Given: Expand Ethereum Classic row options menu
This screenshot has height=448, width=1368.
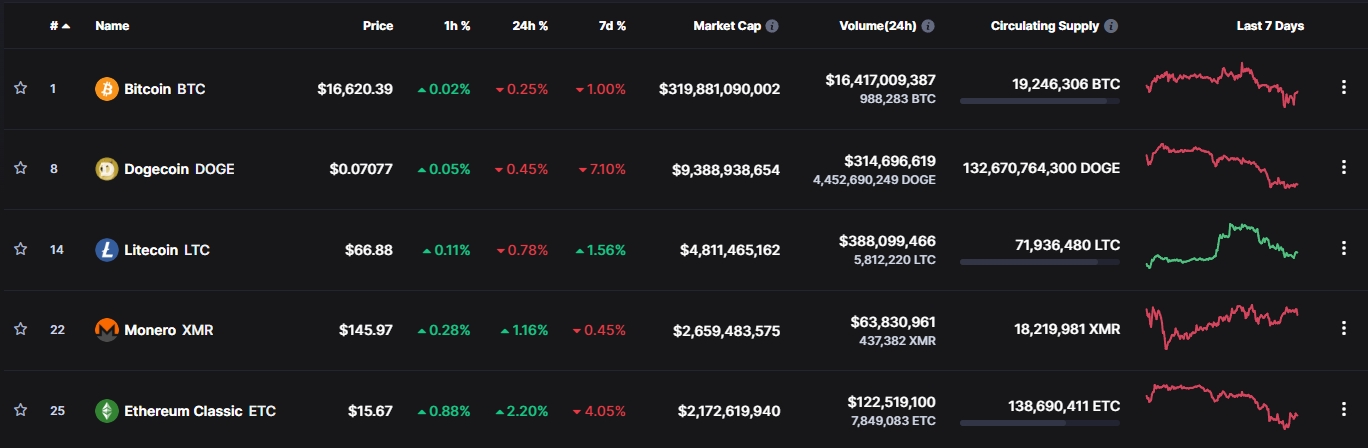Looking at the screenshot, I should pyautogui.click(x=1344, y=410).
